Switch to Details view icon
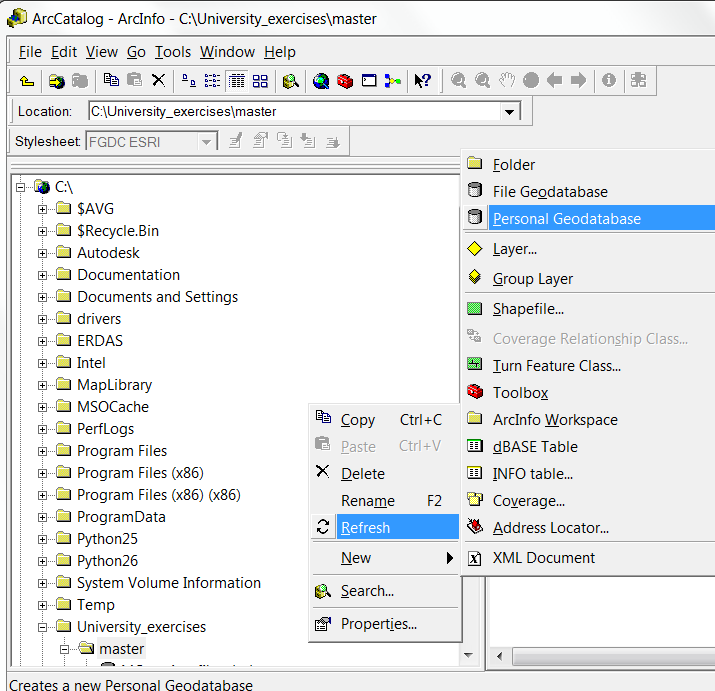Image resolution: width=715 pixels, height=691 pixels. click(x=237, y=81)
